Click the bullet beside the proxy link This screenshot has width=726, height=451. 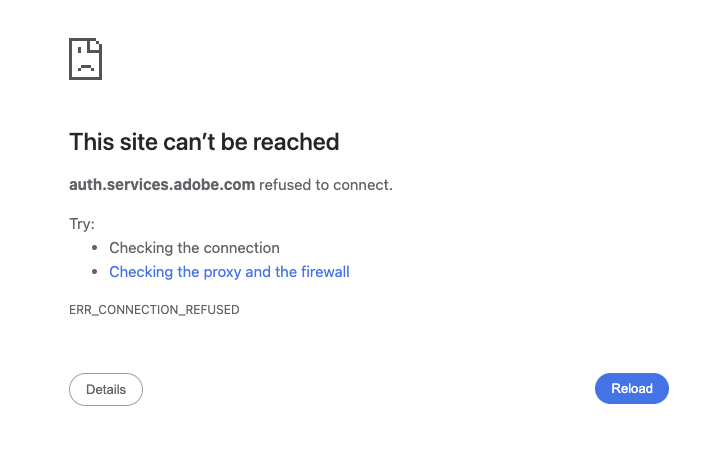[94, 272]
